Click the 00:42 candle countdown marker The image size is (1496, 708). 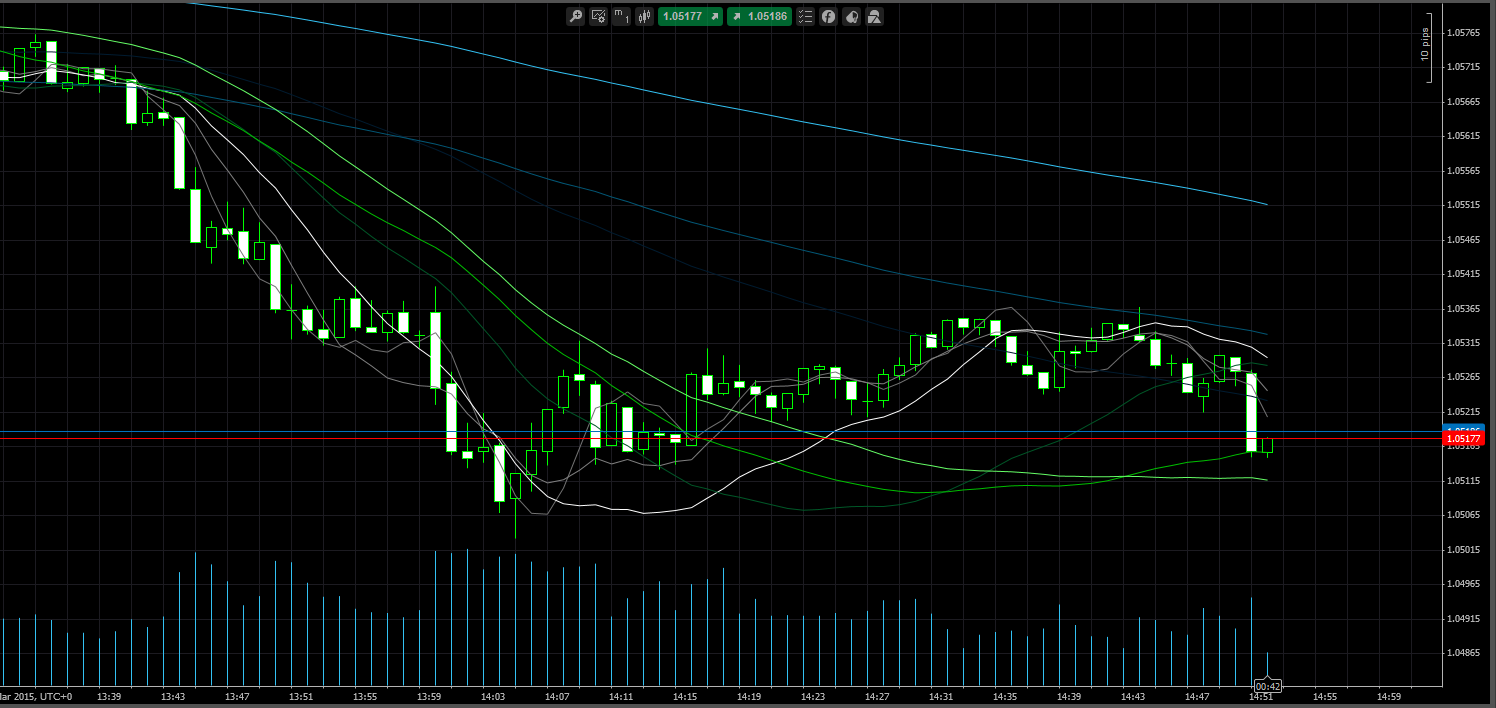(1267, 687)
